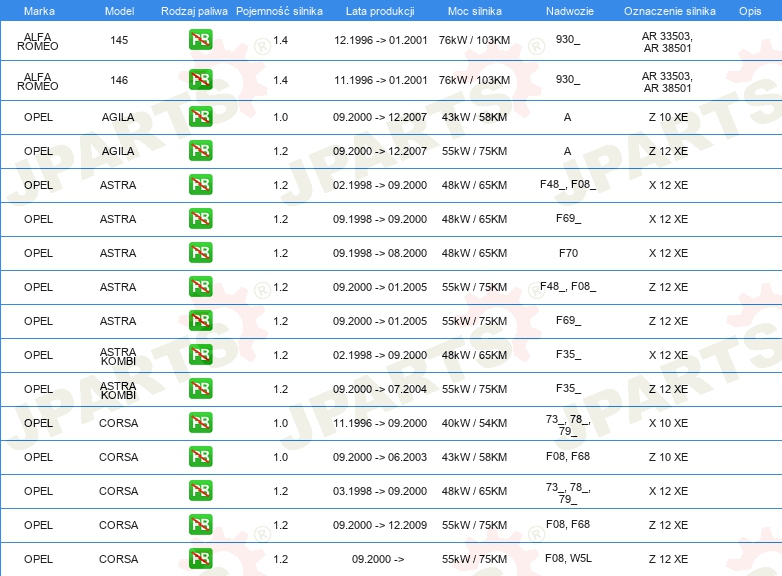Select 'Z 10 XE' in the Agila row

point(668,117)
